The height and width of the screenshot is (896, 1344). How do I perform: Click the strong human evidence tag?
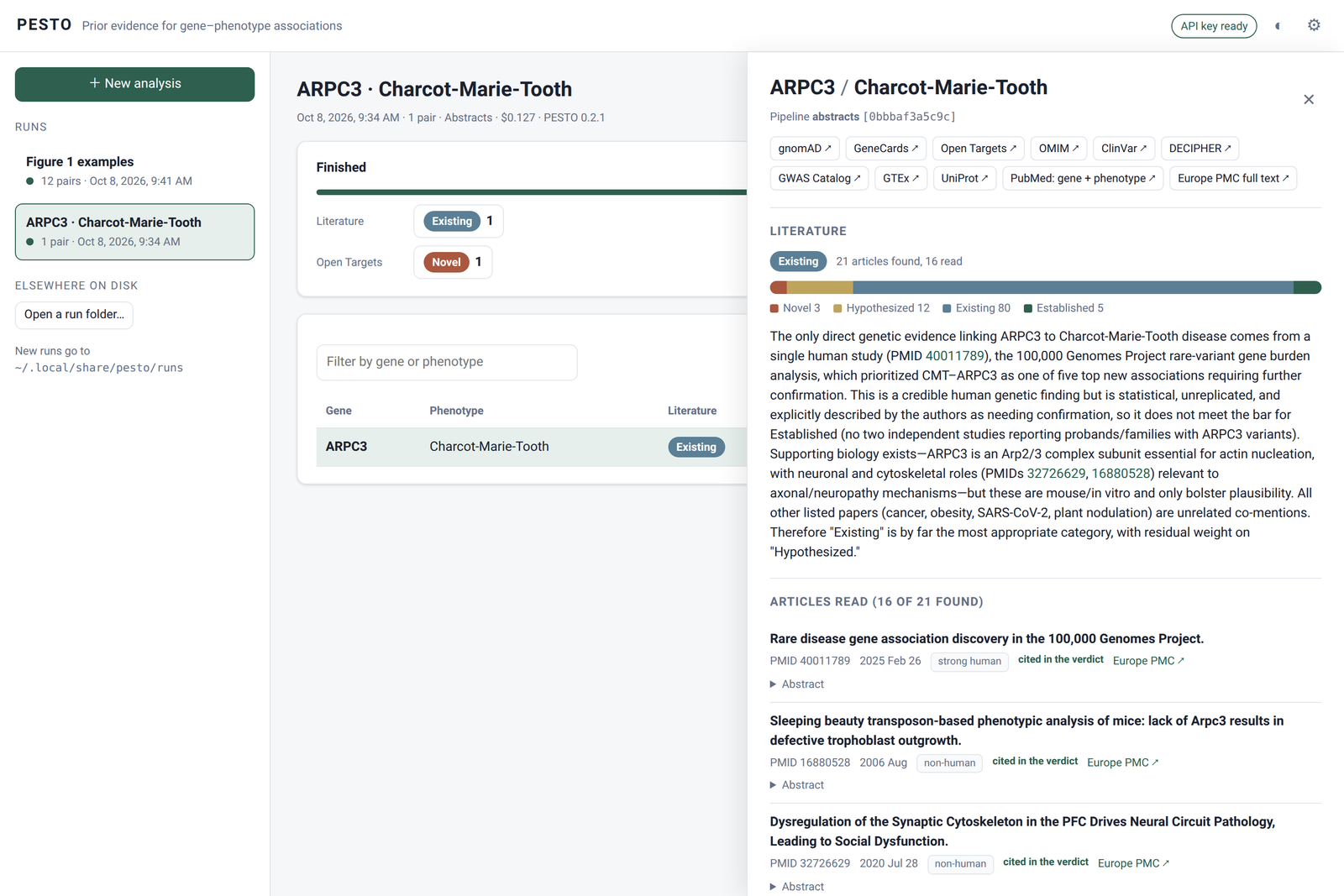(969, 662)
